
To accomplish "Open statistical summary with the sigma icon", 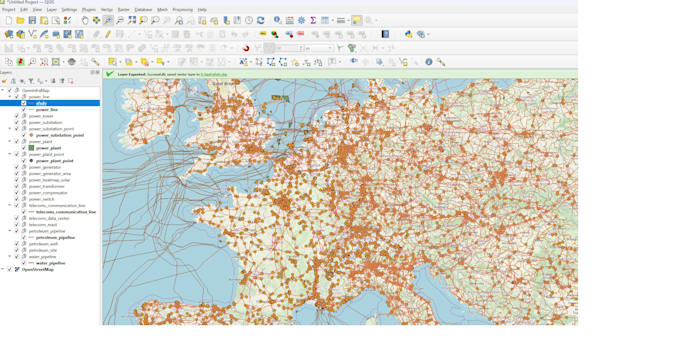I will (x=313, y=20).
